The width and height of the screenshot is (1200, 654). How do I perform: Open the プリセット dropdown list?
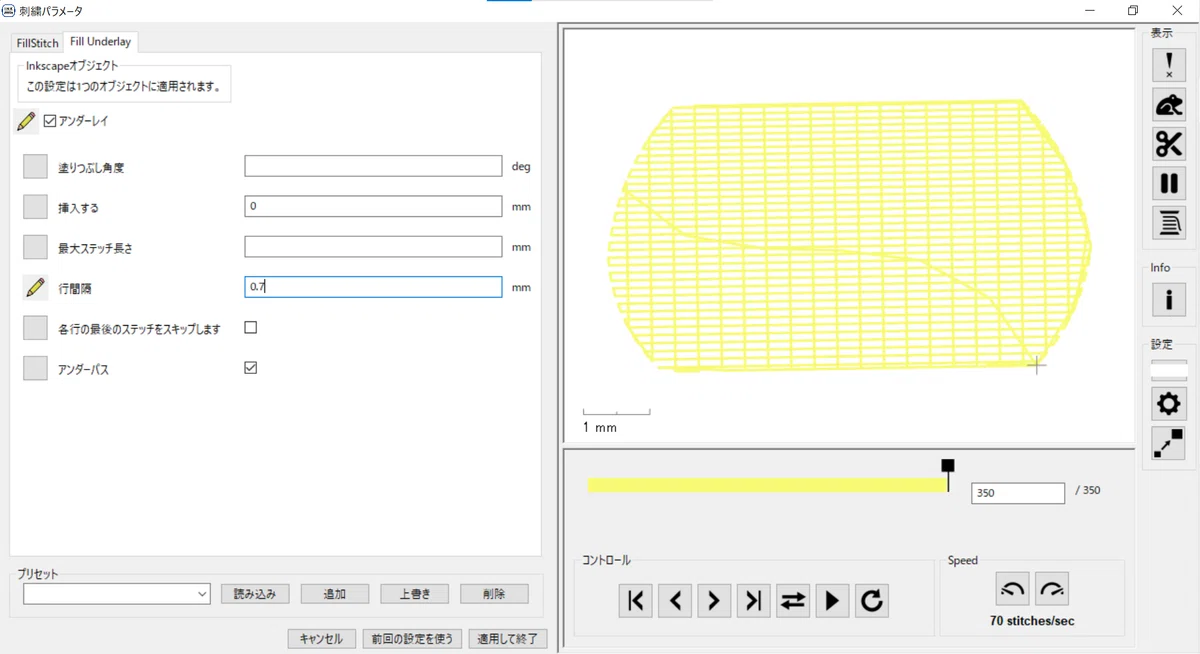(x=116, y=594)
